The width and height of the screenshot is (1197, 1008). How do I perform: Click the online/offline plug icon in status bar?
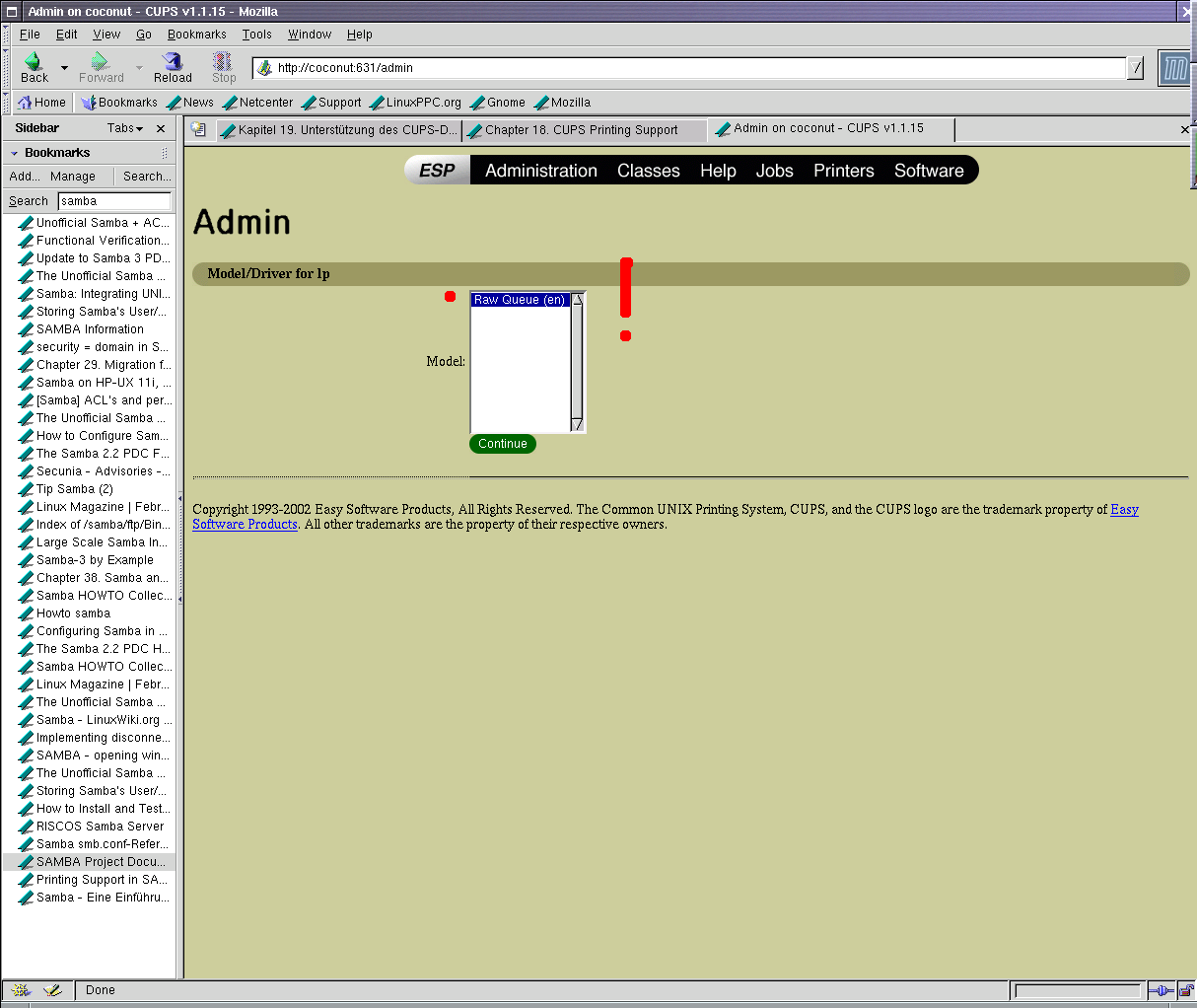(1161, 990)
